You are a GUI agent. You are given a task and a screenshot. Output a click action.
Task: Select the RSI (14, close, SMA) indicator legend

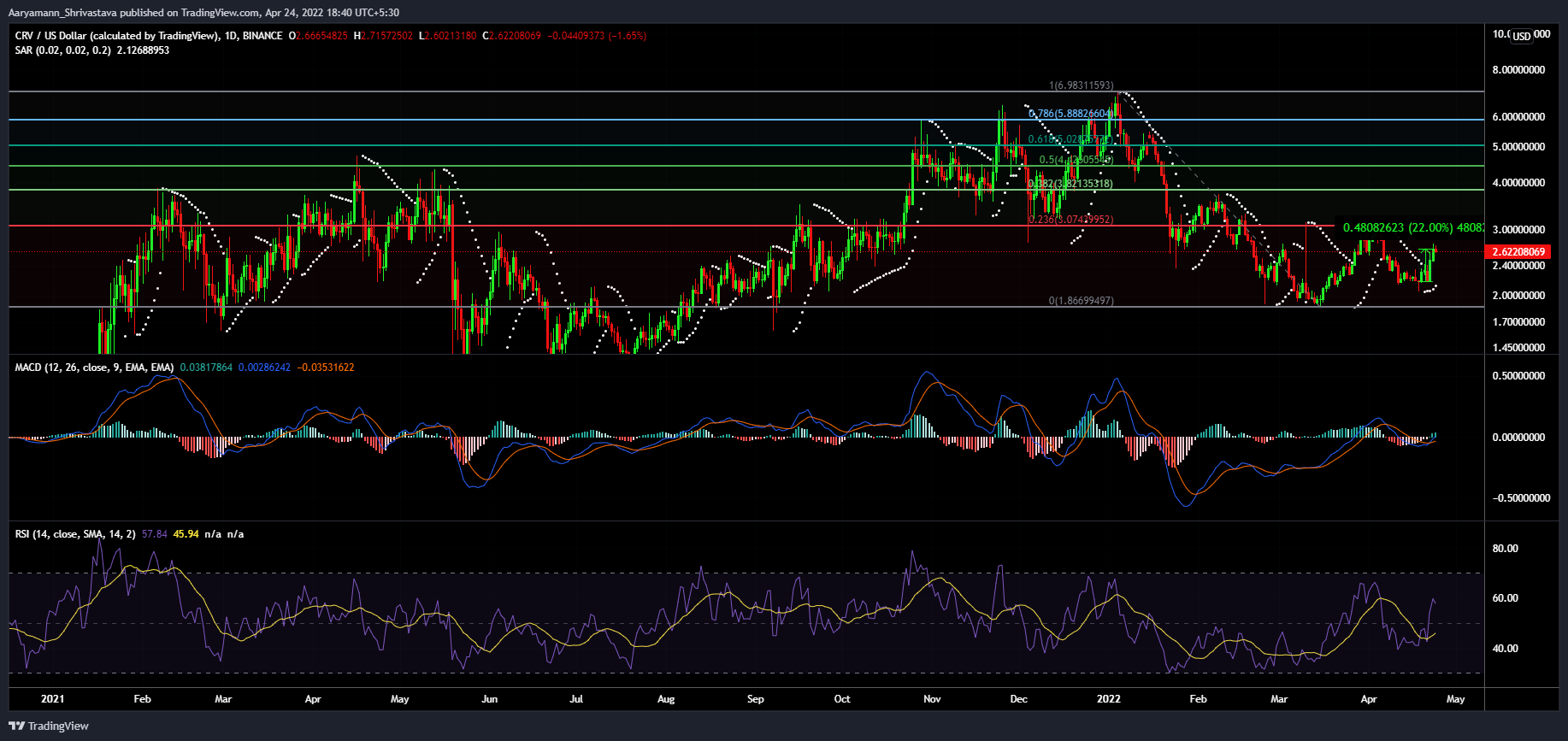click(74, 534)
